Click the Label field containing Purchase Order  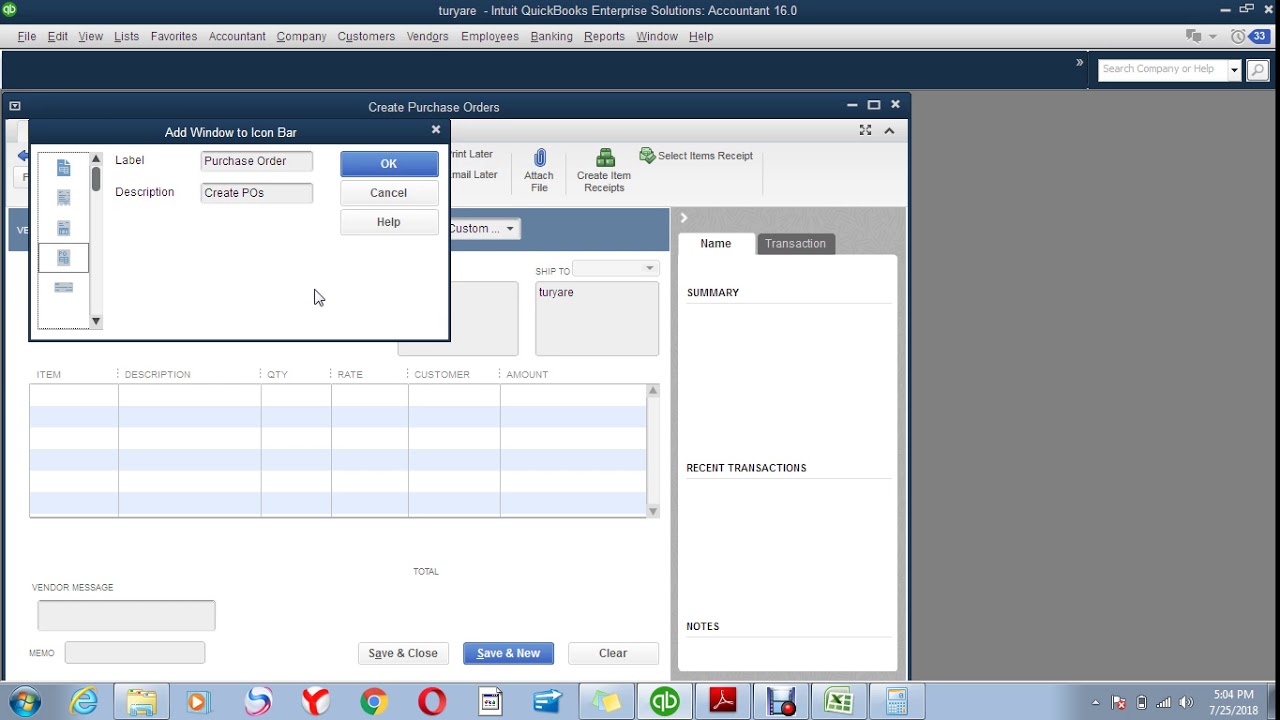tap(257, 161)
